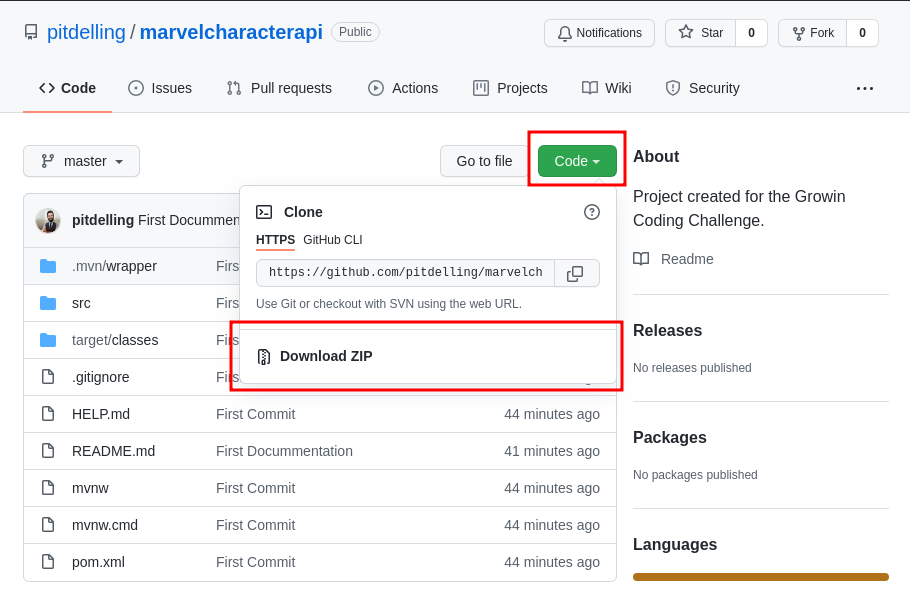The width and height of the screenshot is (910, 592).
Task: Click '44 minutes ago' on pom.xml row
Action: pyautogui.click(x=552, y=562)
